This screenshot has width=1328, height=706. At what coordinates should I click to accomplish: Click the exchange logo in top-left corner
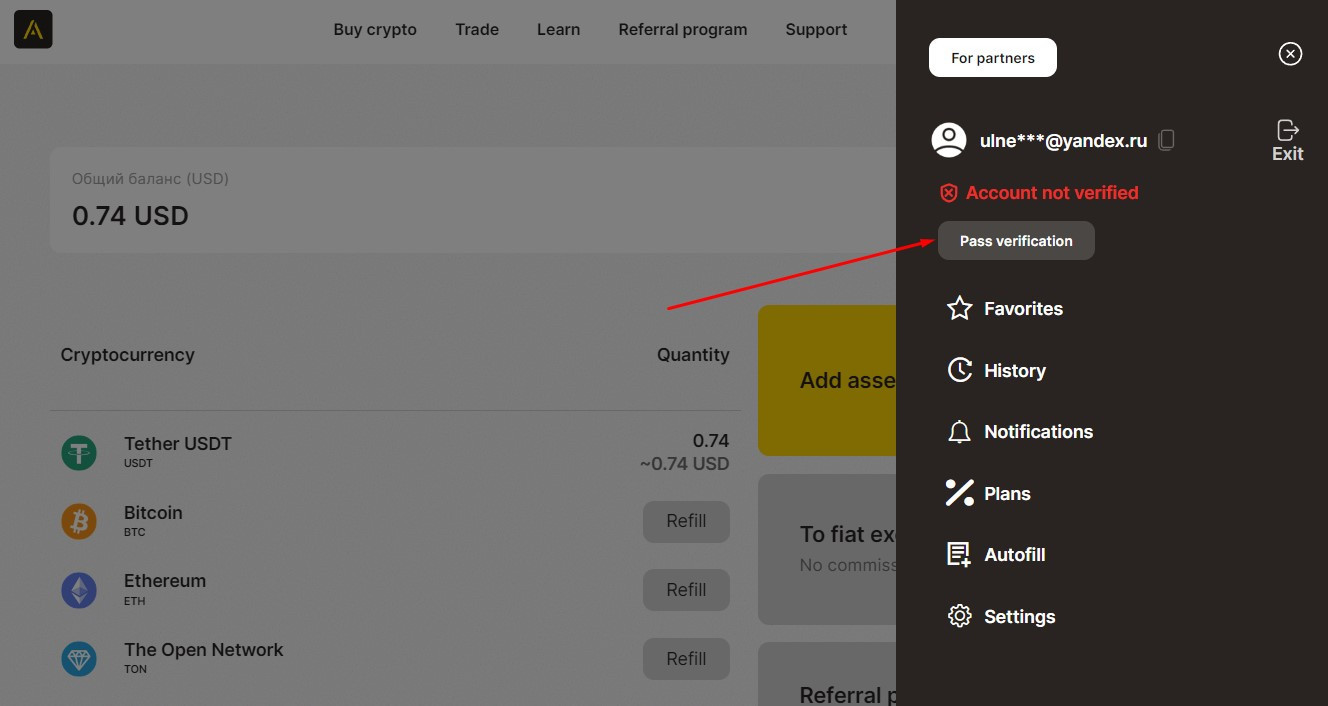coord(33,30)
